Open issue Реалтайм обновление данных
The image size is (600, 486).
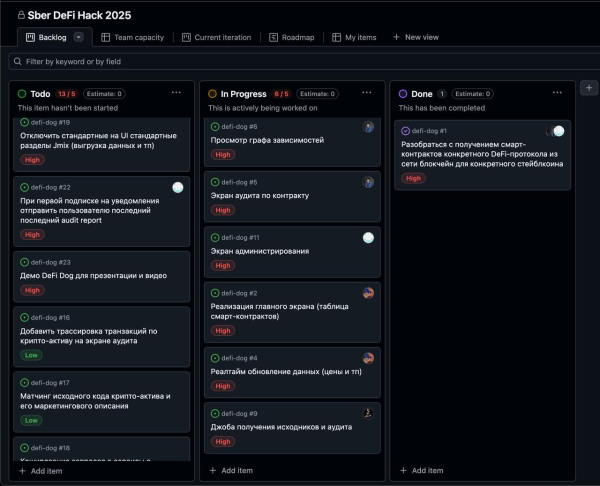[286, 372]
